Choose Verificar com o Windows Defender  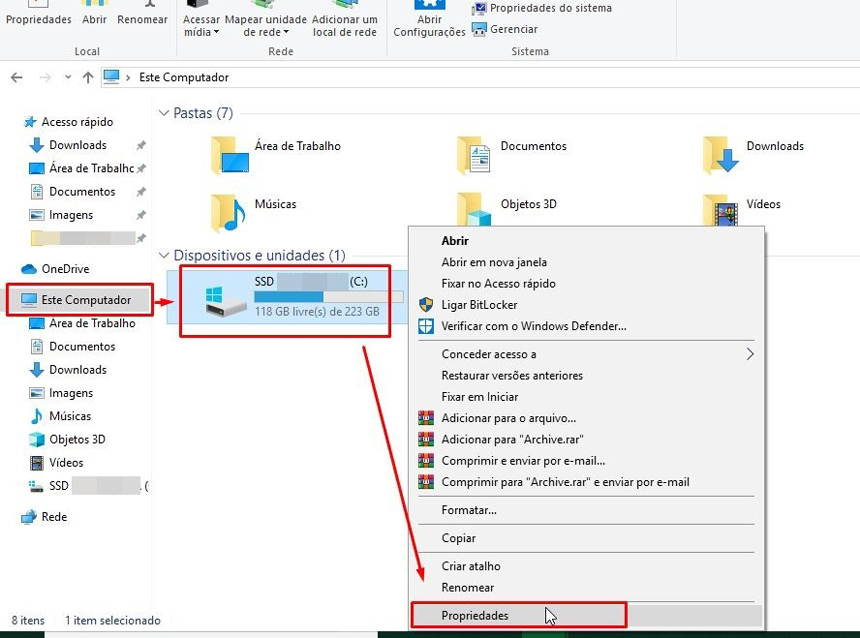pyautogui.click(x=533, y=326)
